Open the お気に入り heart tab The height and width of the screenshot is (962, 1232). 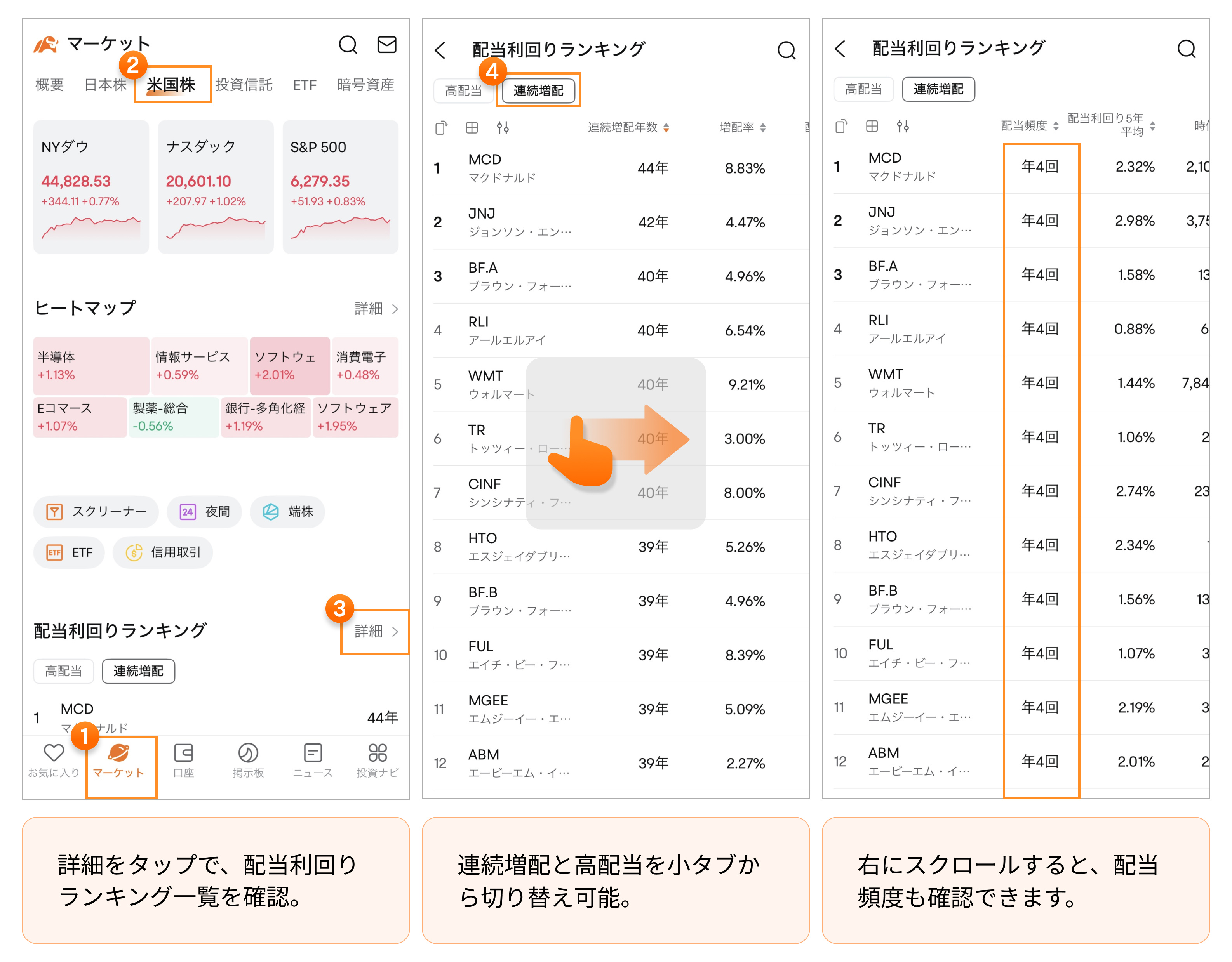(54, 760)
